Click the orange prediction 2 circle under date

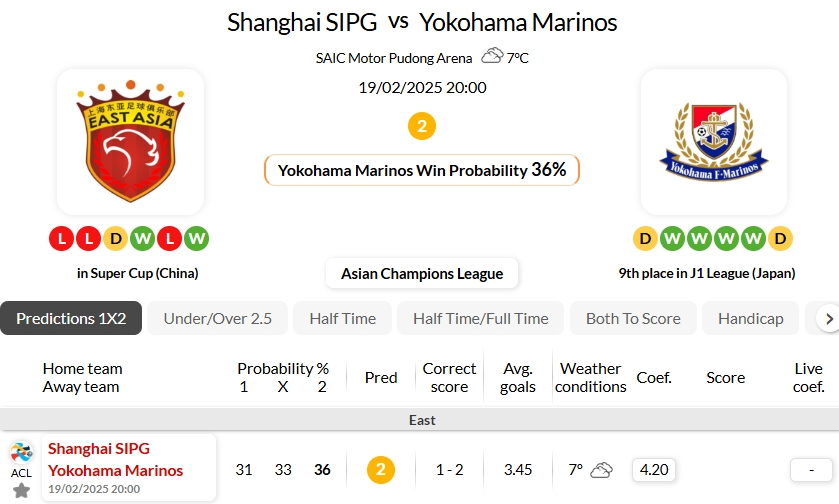pyautogui.click(x=422, y=126)
